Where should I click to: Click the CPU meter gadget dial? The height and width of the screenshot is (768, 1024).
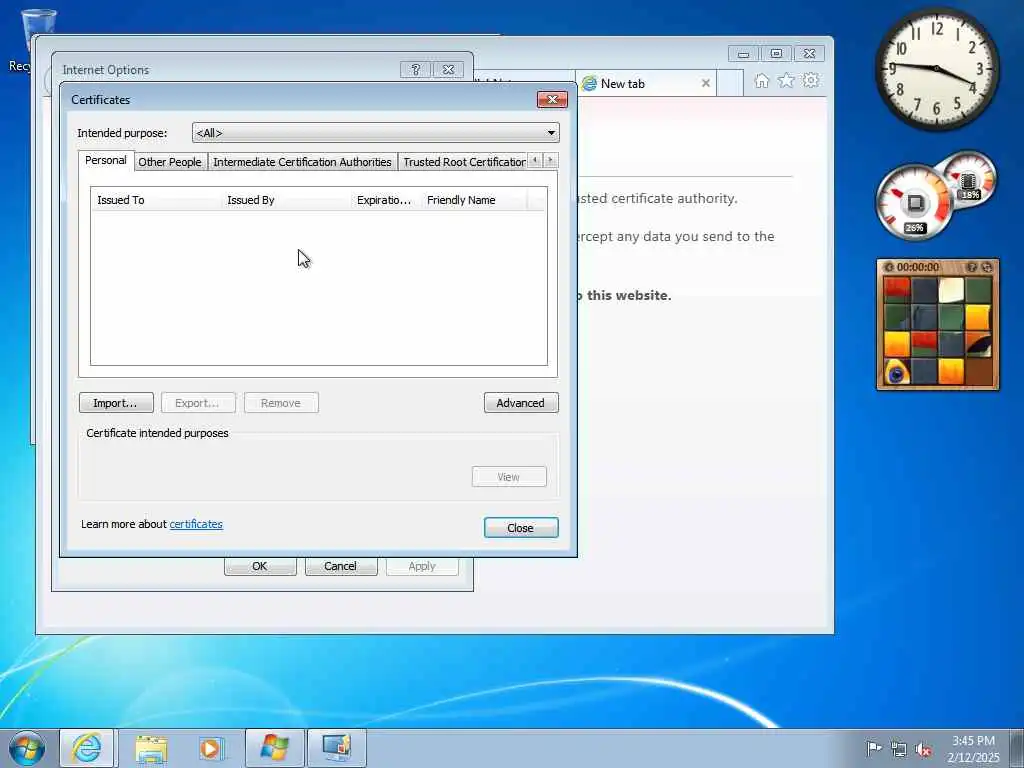(x=914, y=202)
